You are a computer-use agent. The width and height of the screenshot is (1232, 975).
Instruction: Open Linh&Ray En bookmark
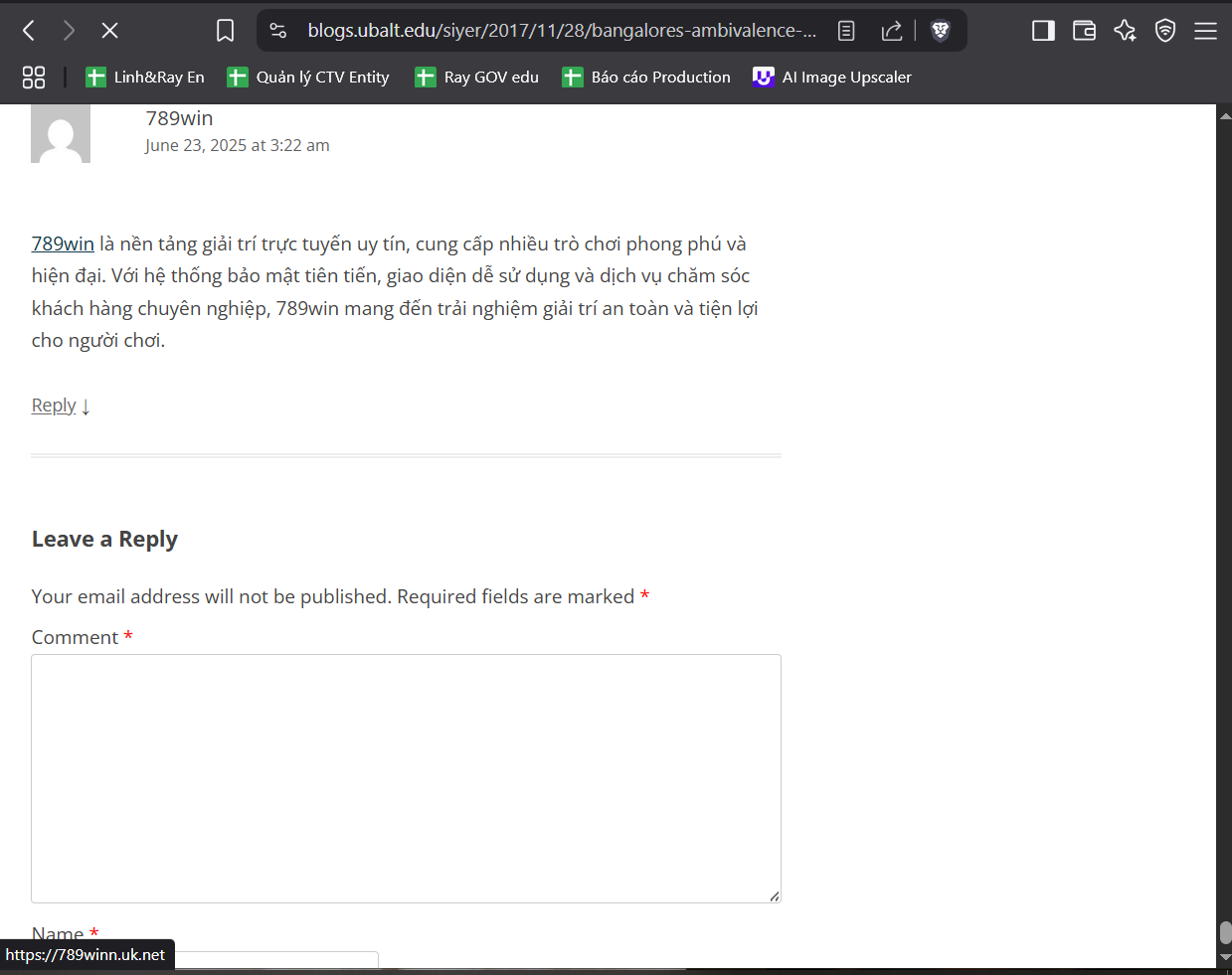145,78
